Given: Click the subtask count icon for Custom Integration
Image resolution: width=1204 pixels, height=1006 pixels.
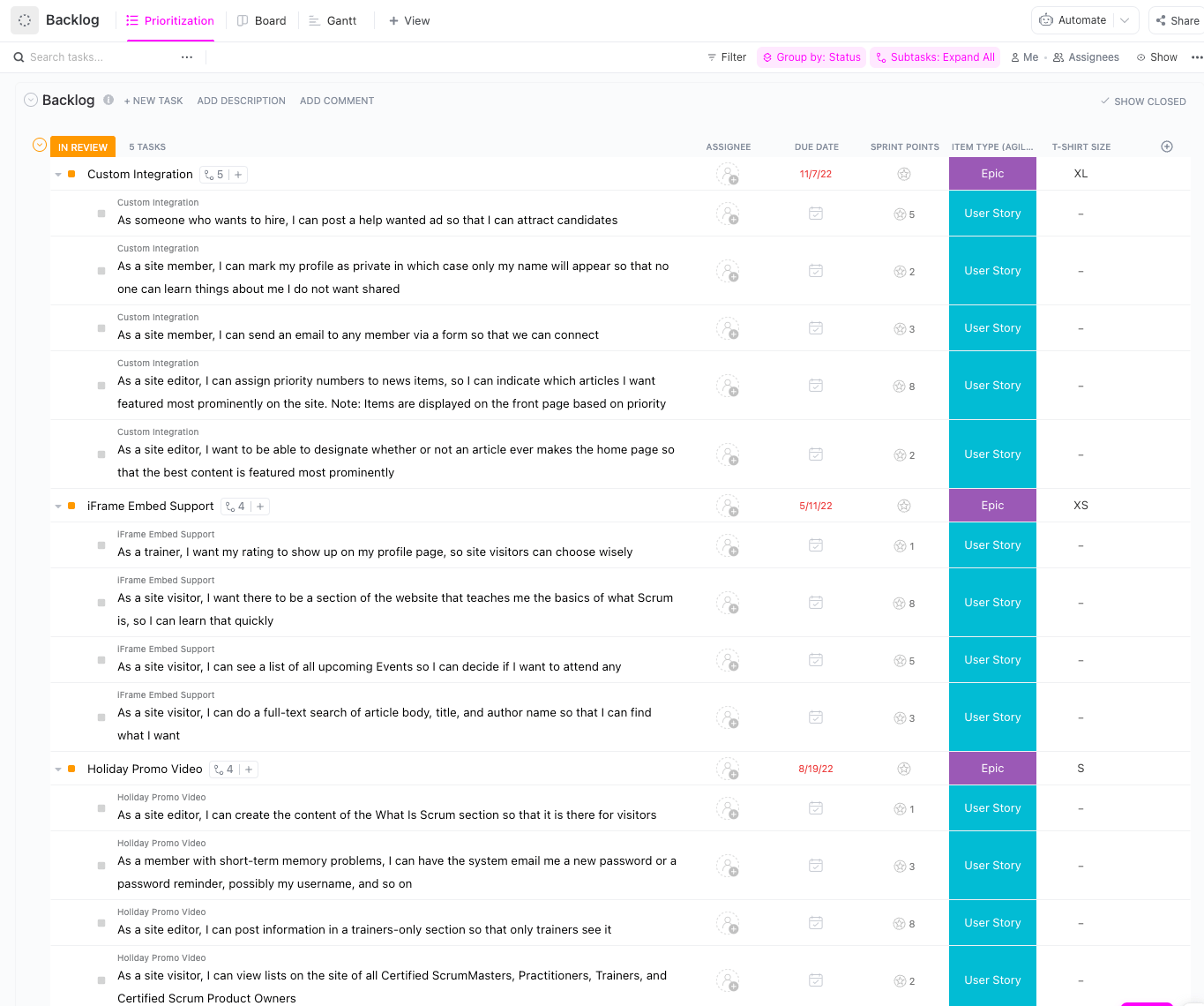Looking at the screenshot, I should (x=213, y=175).
